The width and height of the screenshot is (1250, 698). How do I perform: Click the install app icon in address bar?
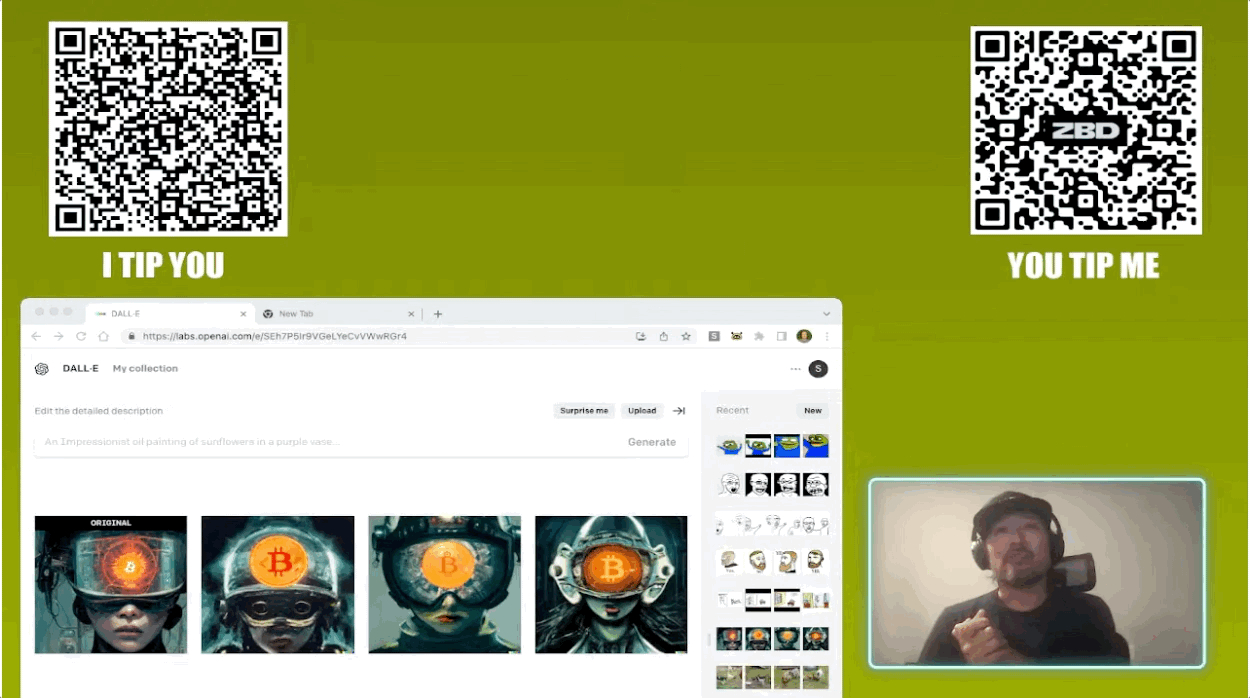pos(641,337)
